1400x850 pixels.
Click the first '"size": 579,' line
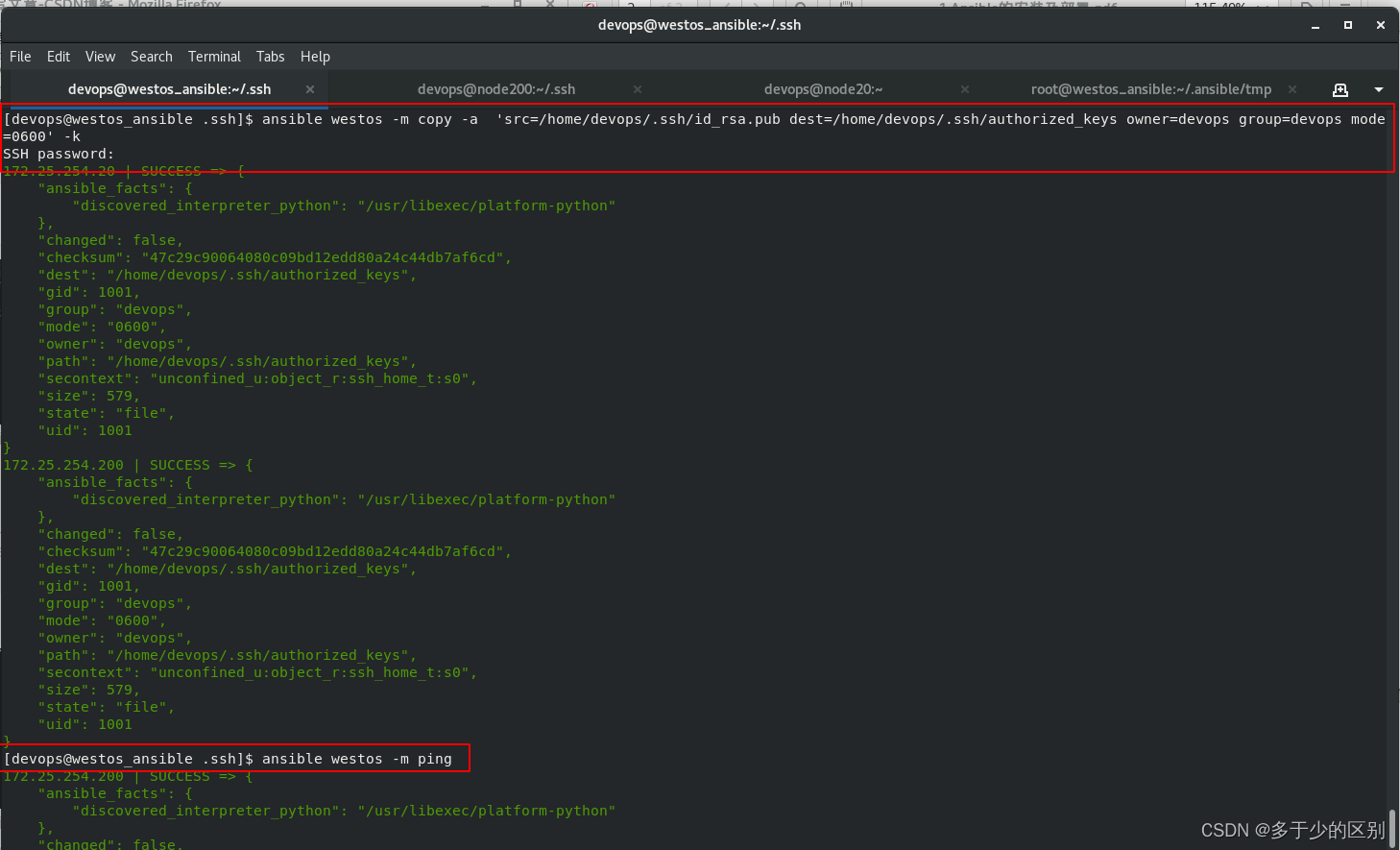89,396
